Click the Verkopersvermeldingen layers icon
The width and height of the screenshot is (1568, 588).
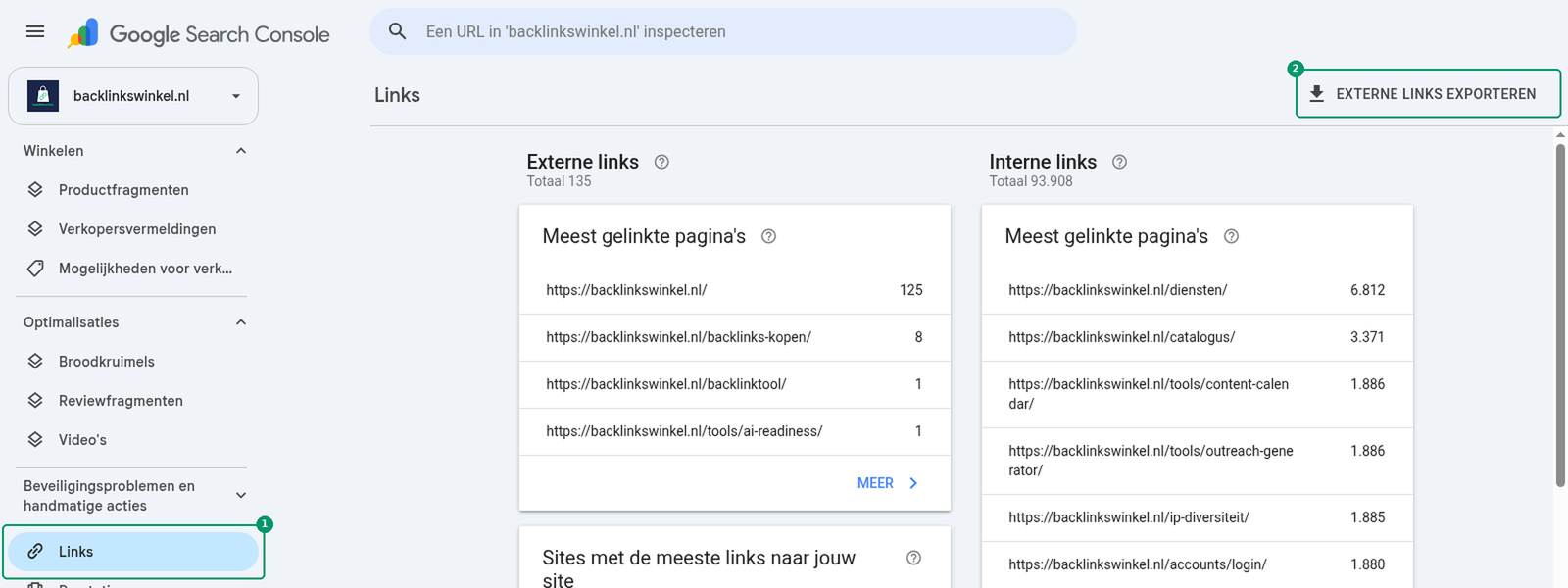pyautogui.click(x=35, y=229)
